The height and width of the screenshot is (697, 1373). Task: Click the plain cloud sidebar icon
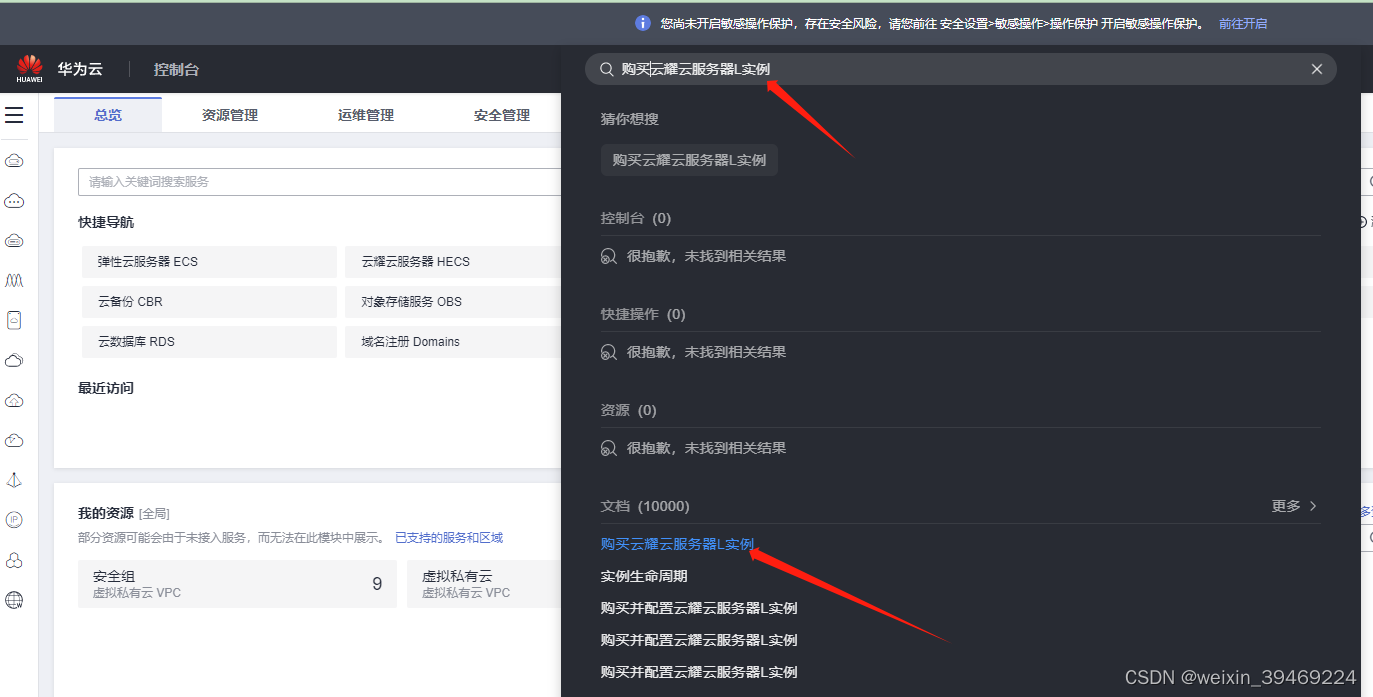[14, 360]
